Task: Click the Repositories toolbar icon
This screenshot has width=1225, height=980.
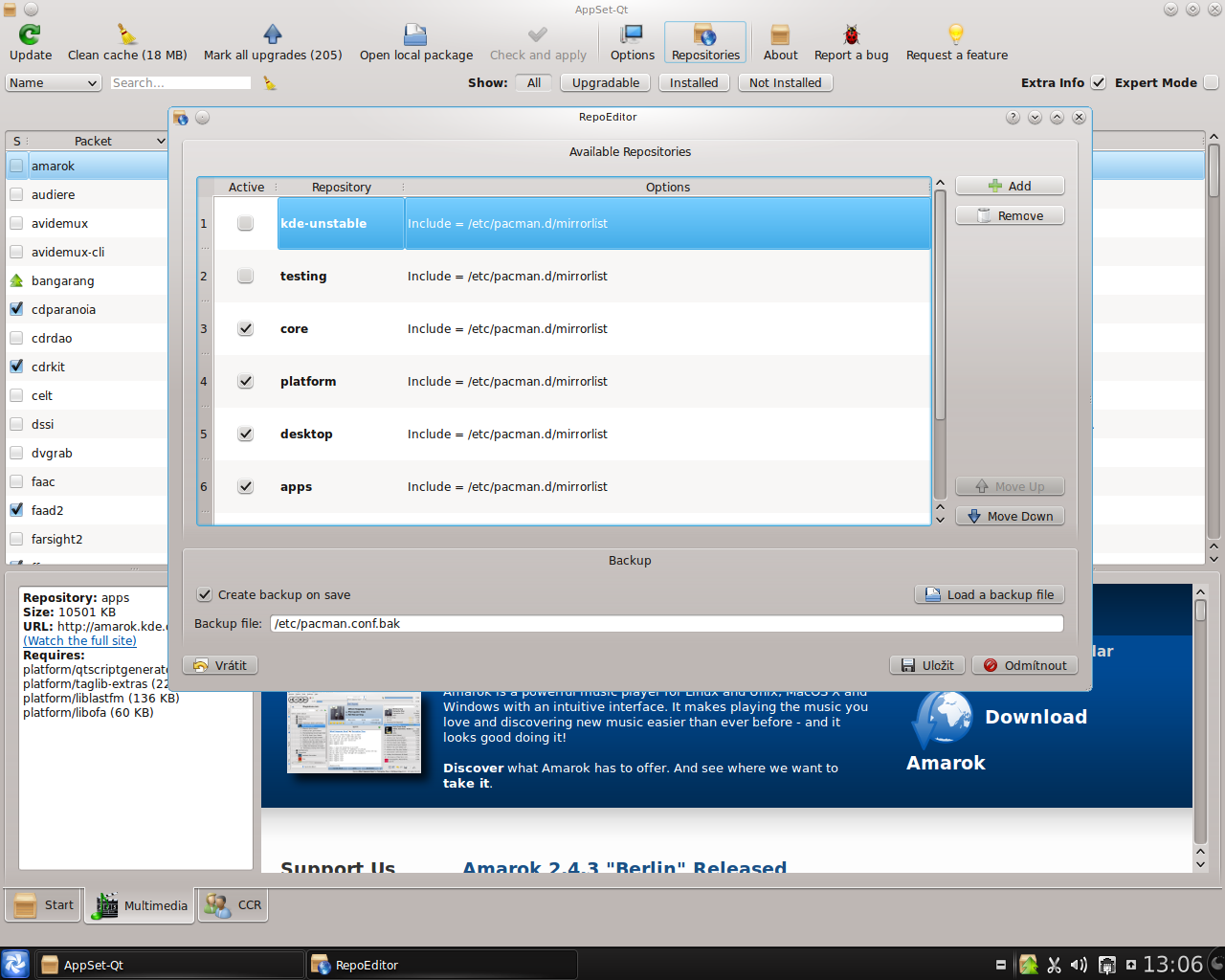Action: 705,34
